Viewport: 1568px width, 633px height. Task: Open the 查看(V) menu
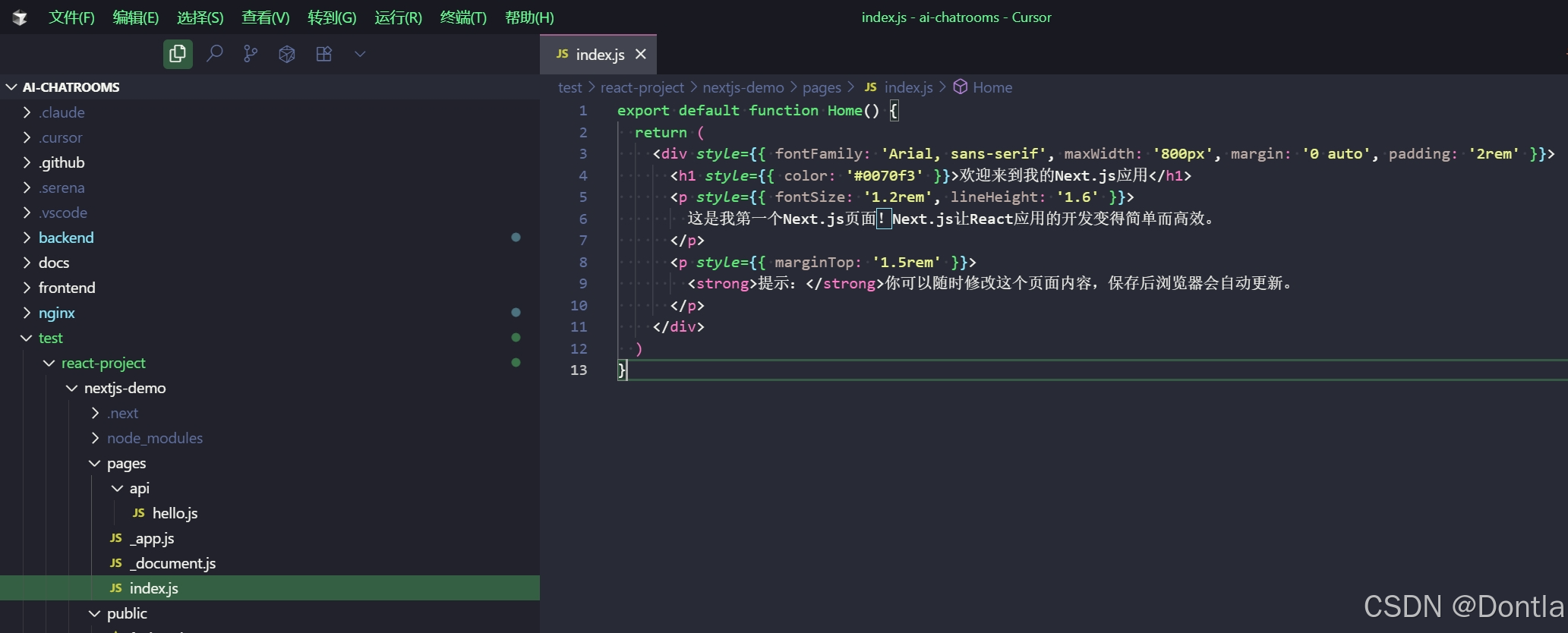pos(266,17)
